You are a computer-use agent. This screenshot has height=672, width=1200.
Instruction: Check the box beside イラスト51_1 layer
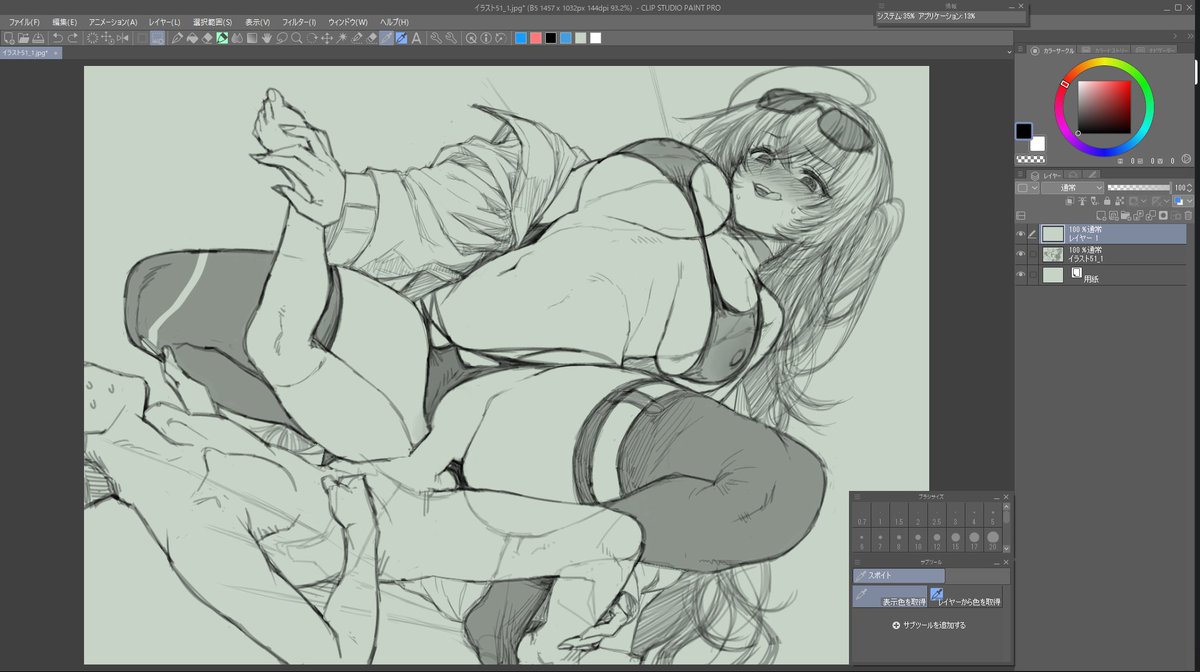[1033, 254]
